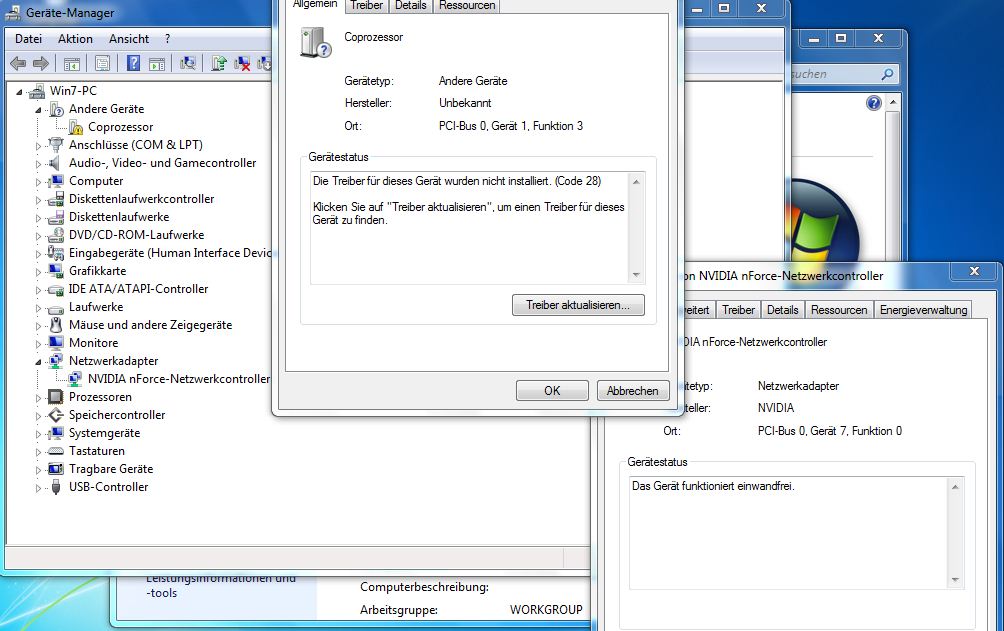Select NVIDIA nForce-Netzwerkcontroller in device tree
This screenshot has width=1004, height=631.
pyautogui.click(x=179, y=379)
